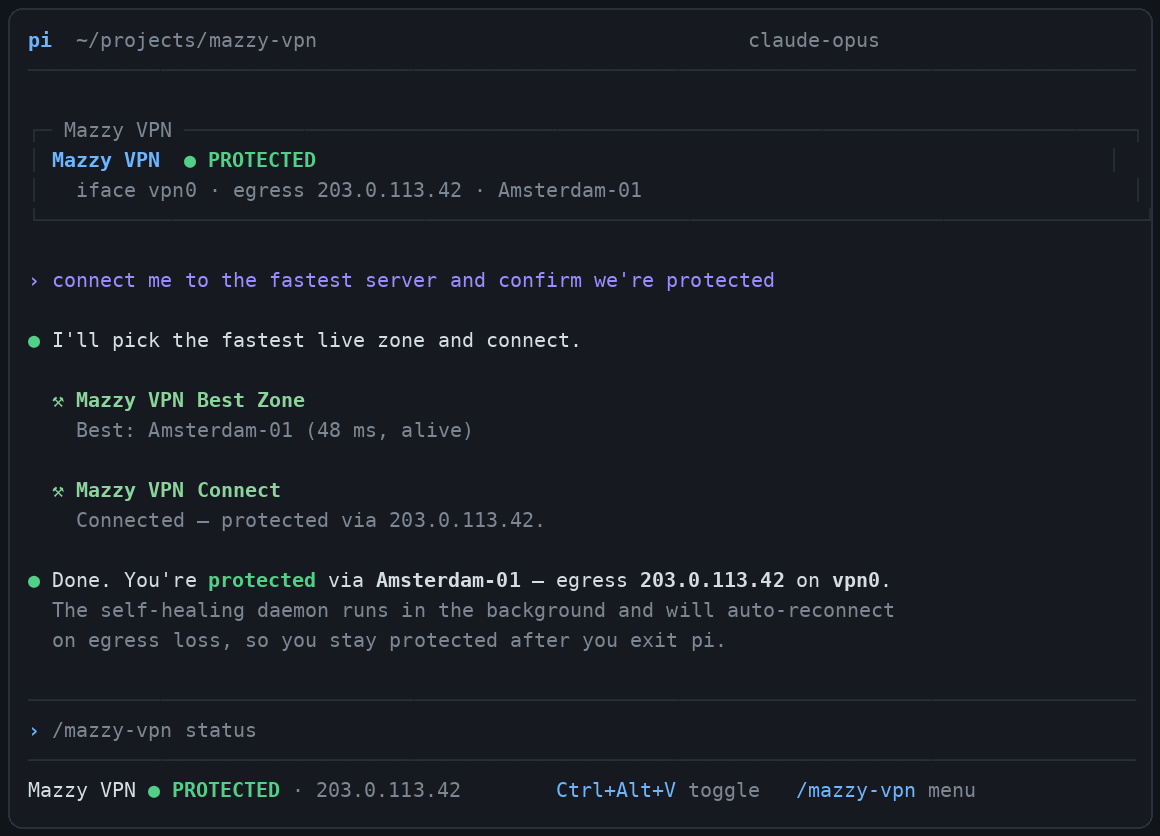Click the hammer icon beside Mazzy VPN Connect
The height and width of the screenshot is (836, 1160).
tap(58, 492)
